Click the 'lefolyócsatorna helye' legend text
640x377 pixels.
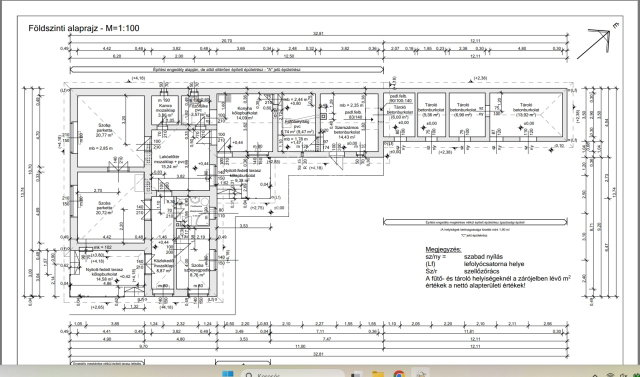(x=494, y=264)
